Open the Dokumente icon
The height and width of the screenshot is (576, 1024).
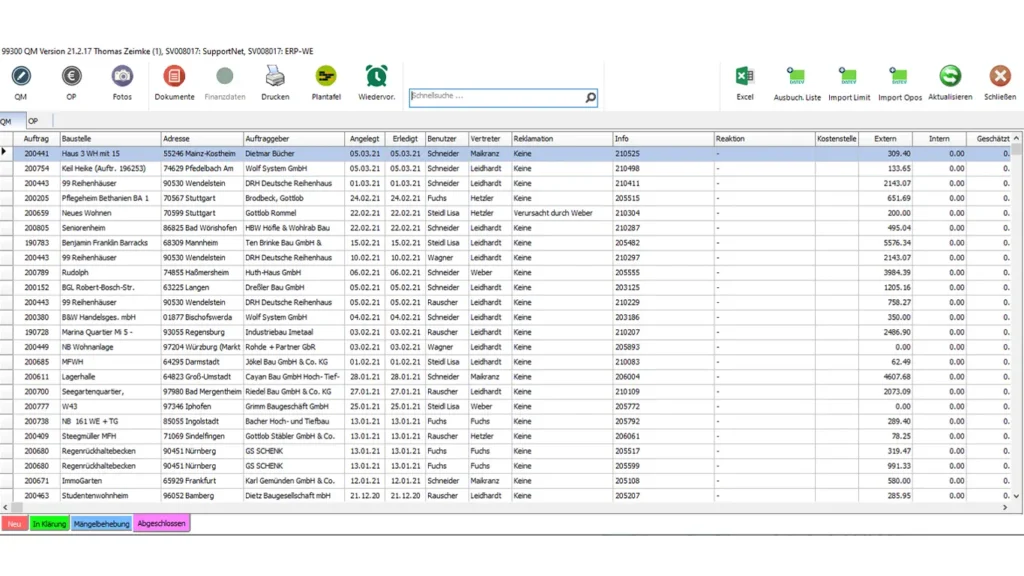pos(174,77)
